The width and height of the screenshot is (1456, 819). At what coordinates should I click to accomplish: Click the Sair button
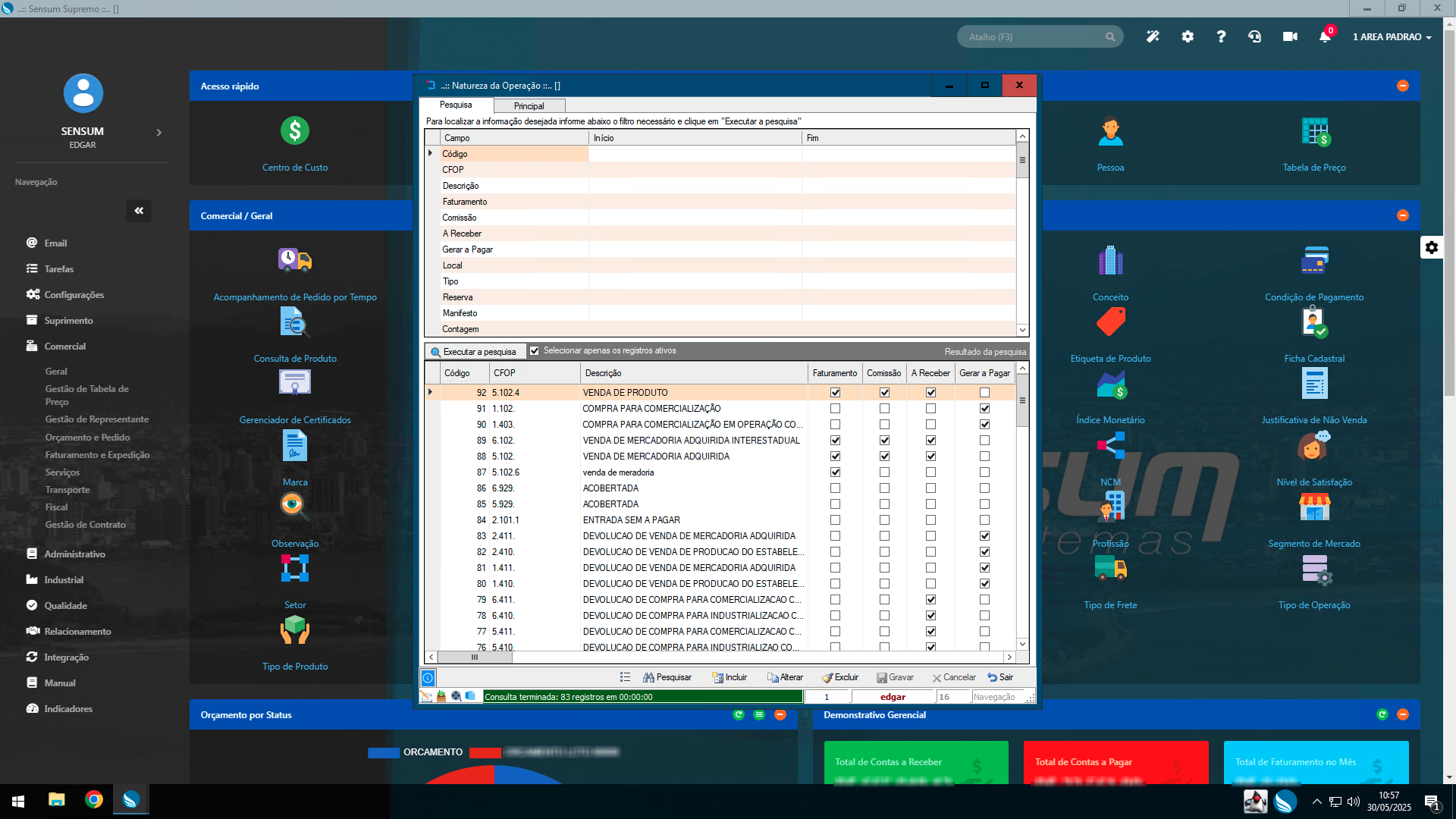[x=1000, y=677]
